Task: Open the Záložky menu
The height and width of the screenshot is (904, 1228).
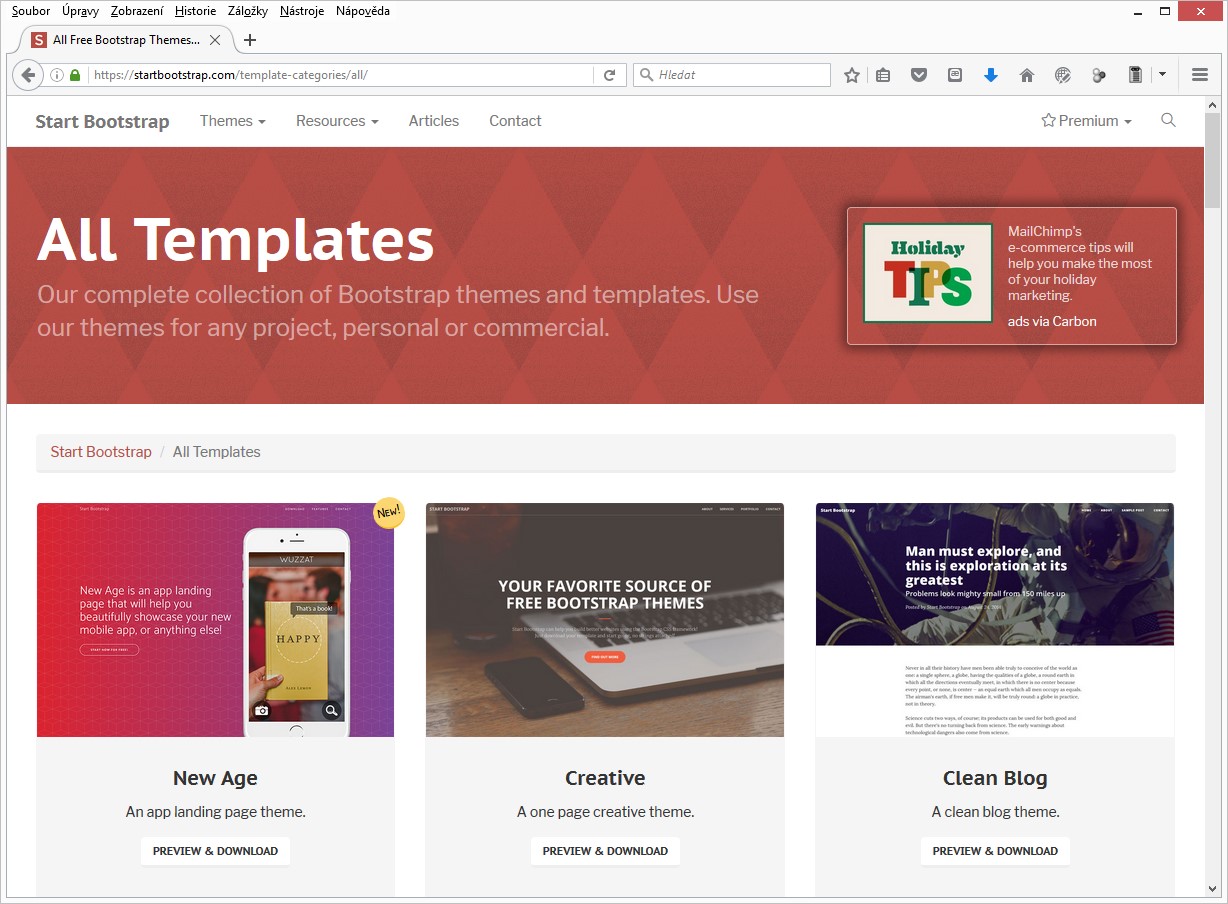Action: pyautogui.click(x=248, y=11)
